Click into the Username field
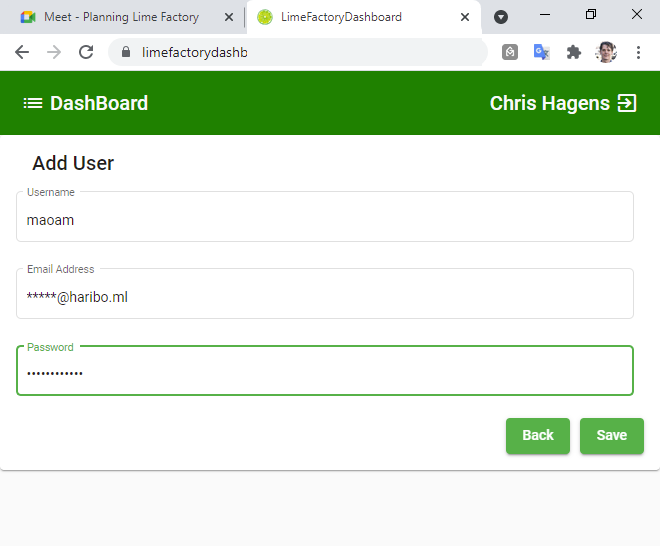The height and width of the screenshot is (546, 660). point(324,220)
